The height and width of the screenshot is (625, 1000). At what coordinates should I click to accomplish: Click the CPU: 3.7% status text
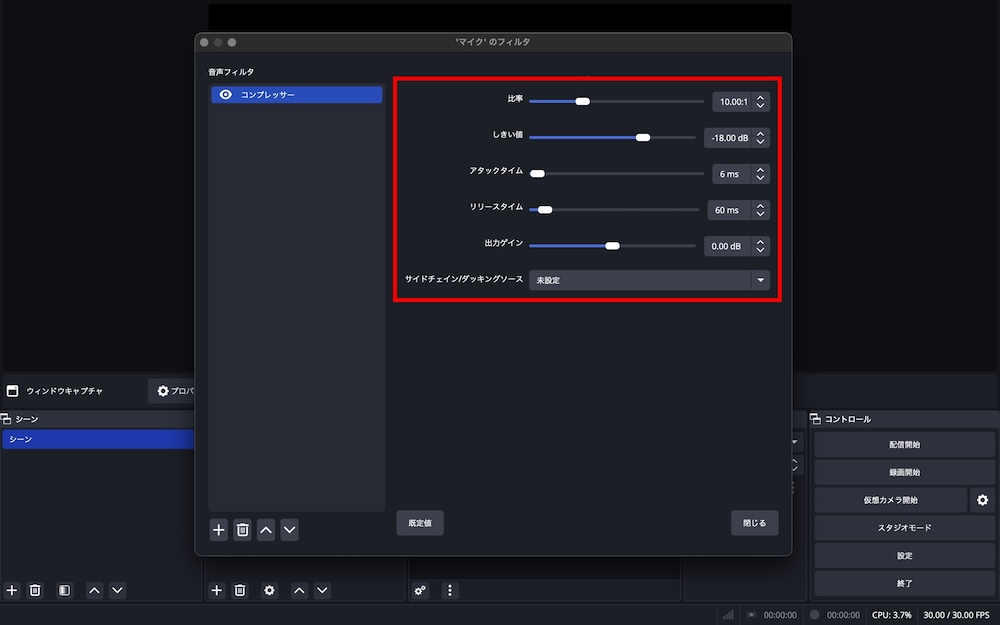[x=891, y=615]
